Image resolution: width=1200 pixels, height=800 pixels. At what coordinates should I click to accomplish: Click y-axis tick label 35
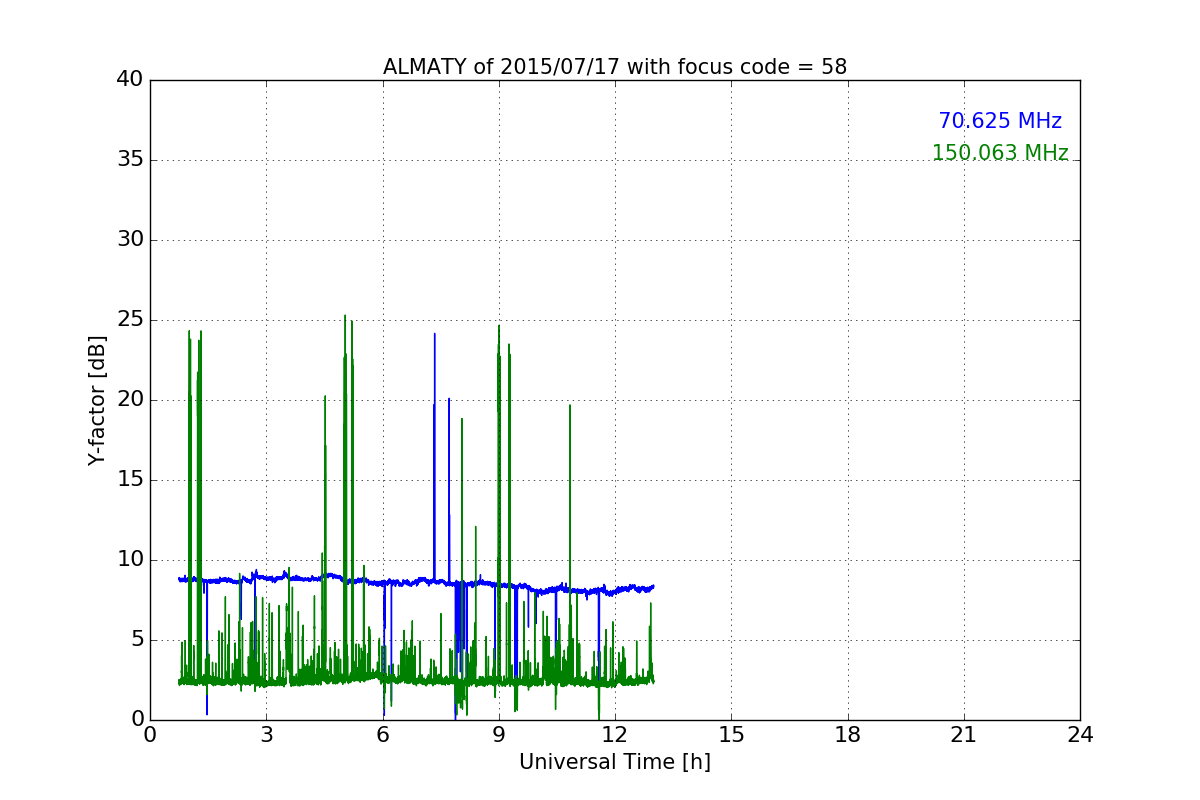point(131,160)
